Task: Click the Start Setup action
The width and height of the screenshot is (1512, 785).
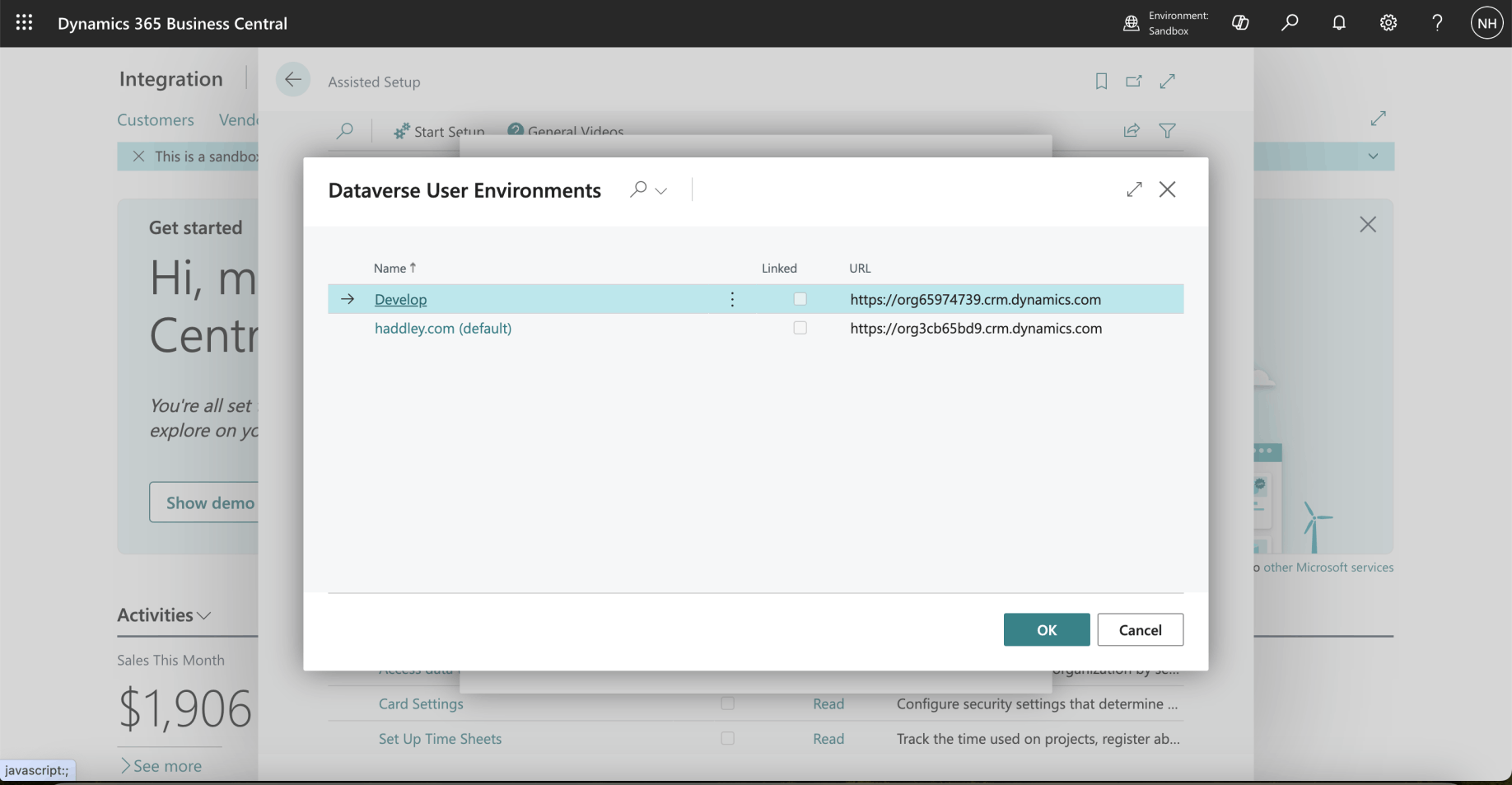Action: click(439, 131)
